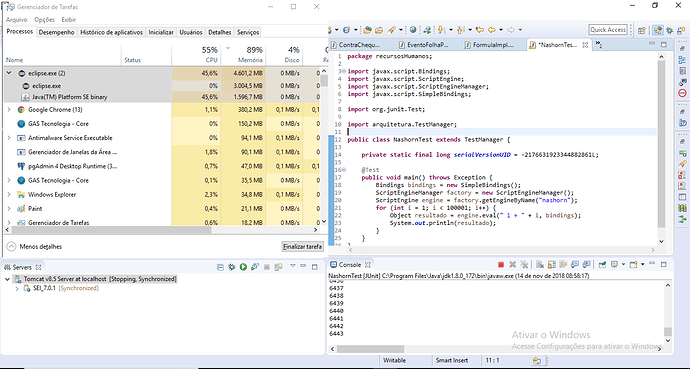
Task: Click the Open Perspective icon
Action: (642, 30)
